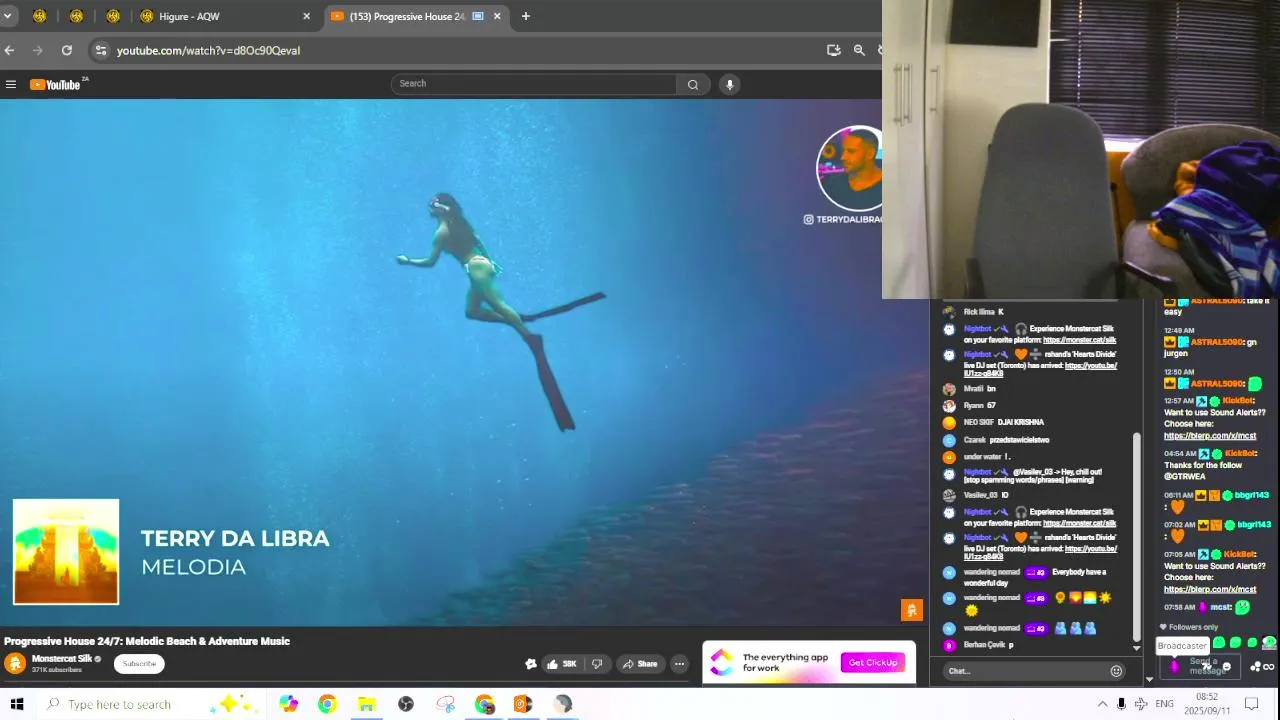The image size is (1280, 720).
Task: Open the Monstercat Silk channel avatar
Action: click(15, 663)
